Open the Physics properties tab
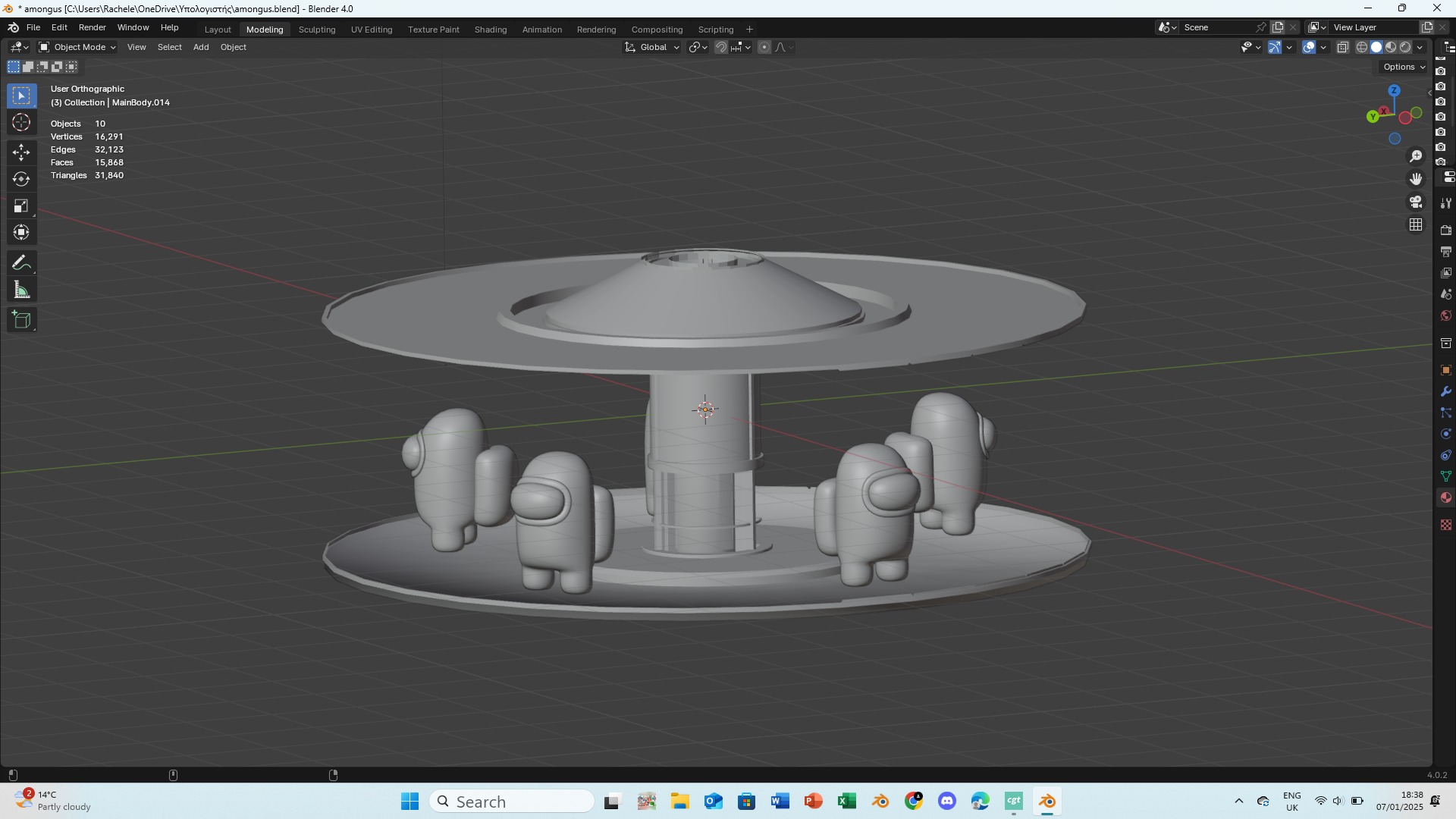The width and height of the screenshot is (1456, 819). coord(1446,434)
